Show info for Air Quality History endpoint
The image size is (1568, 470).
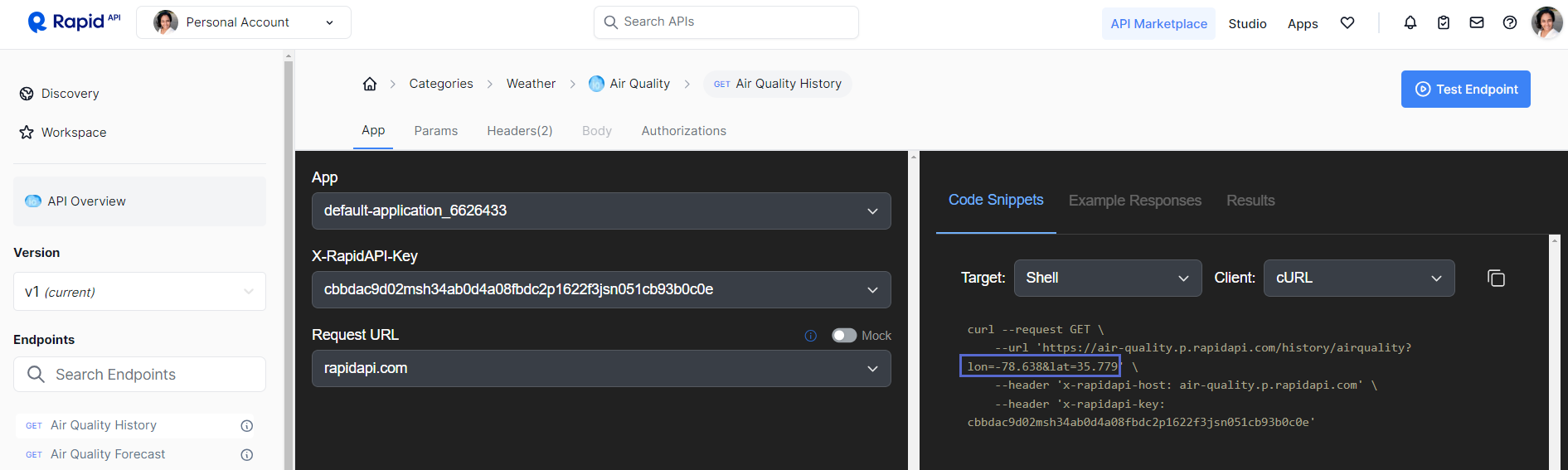pyautogui.click(x=246, y=426)
